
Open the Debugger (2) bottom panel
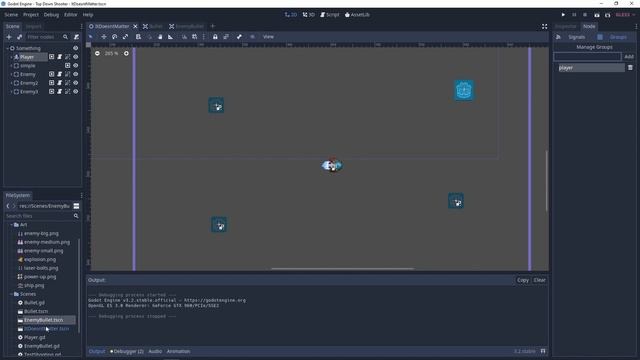coord(127,351)
